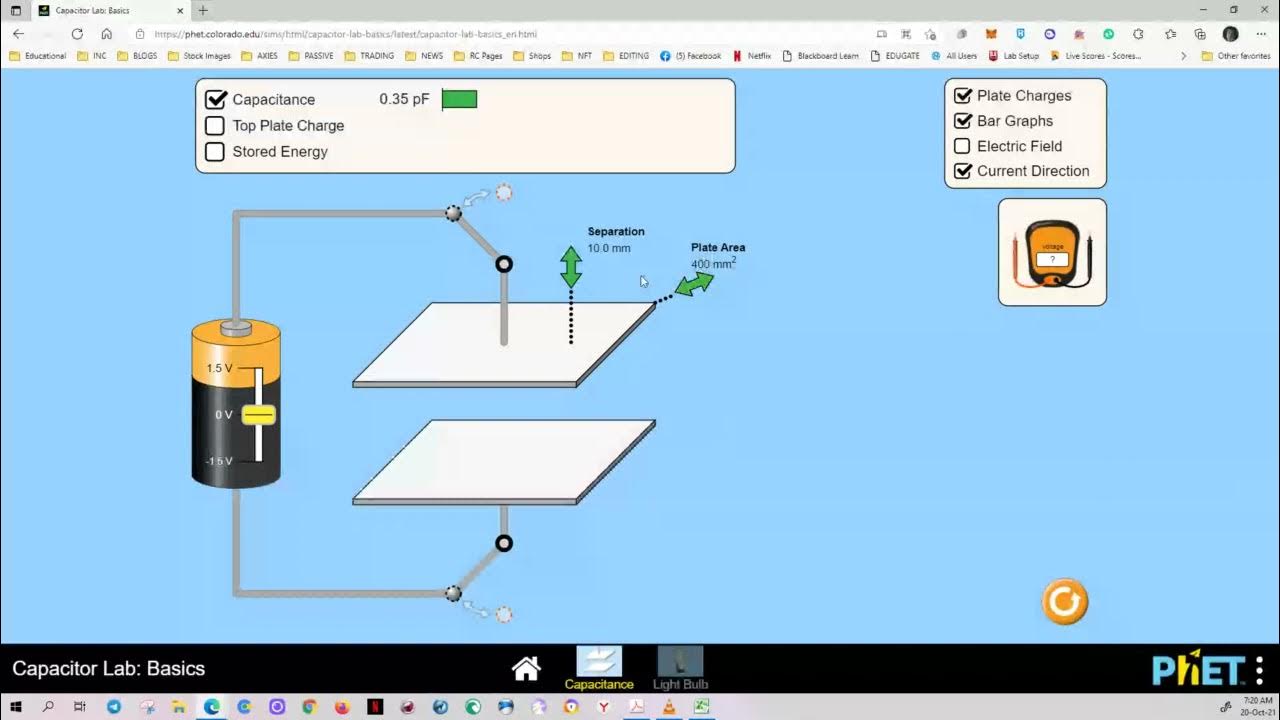Enable the Top Plate Charge checkbox
Viewport: 1280px width, 720px height.
[x=215, y=125]
